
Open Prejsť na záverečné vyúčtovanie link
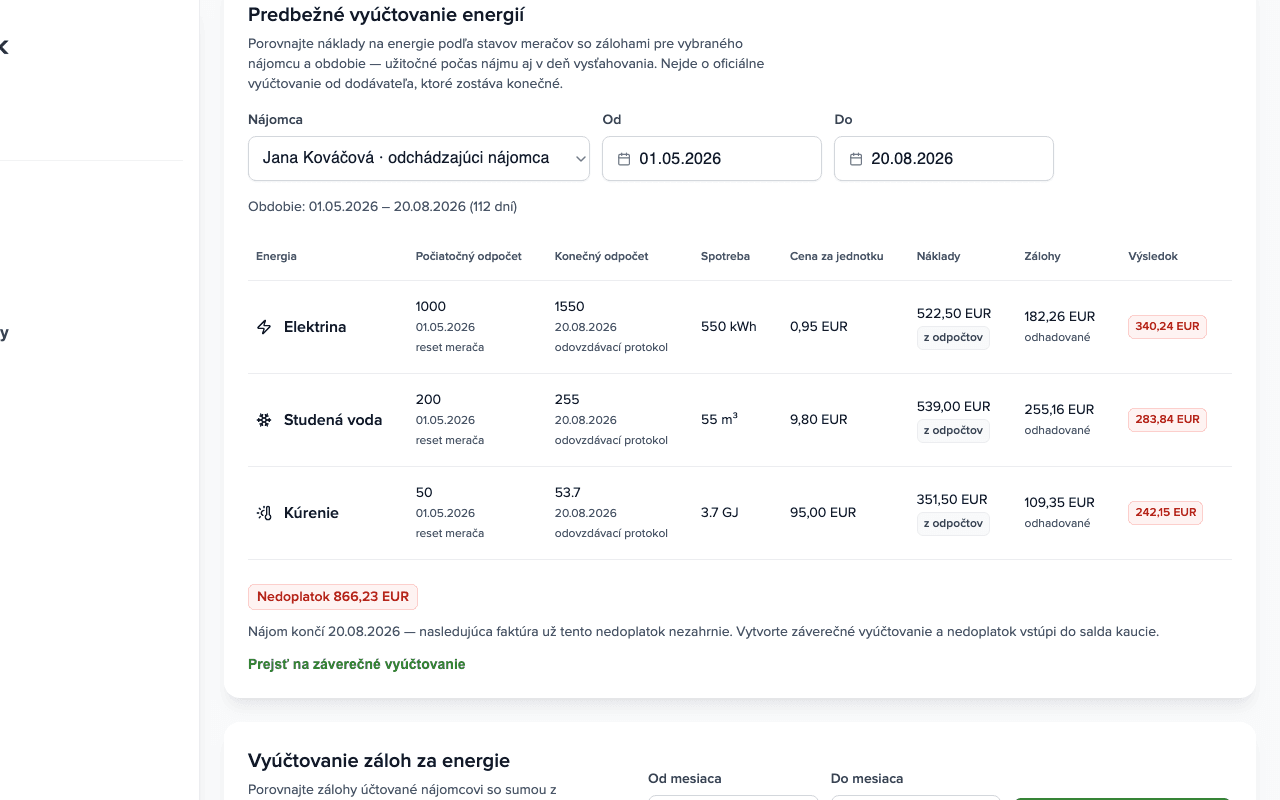point(356,664)
